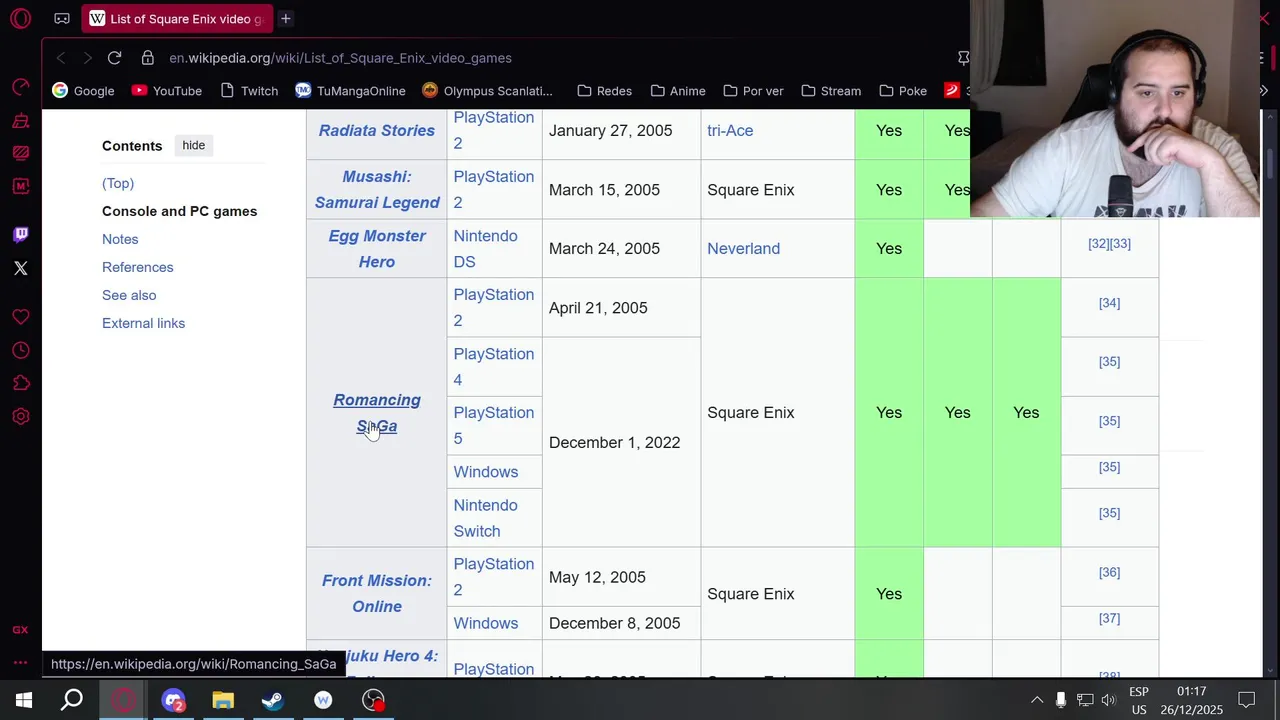The width and height of the screenshot is (1280, 720).
Task: Expand the Por ver bookmarks folder
Action: tap(752, 91)
